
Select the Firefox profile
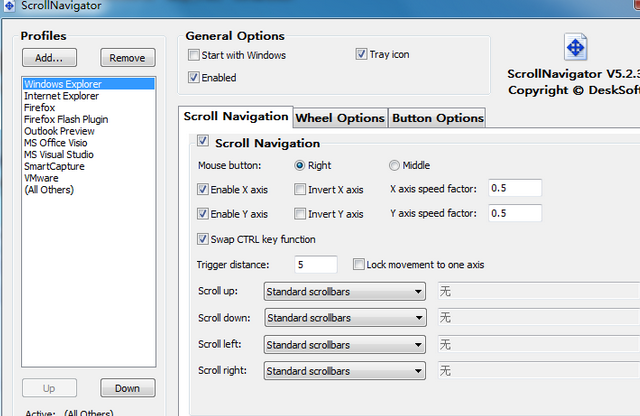click(x=89, y=108)
